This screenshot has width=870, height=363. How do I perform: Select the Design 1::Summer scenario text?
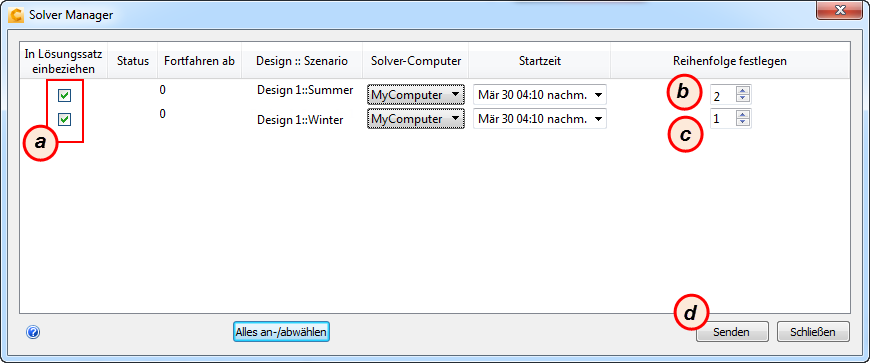(x=305, y=90)
